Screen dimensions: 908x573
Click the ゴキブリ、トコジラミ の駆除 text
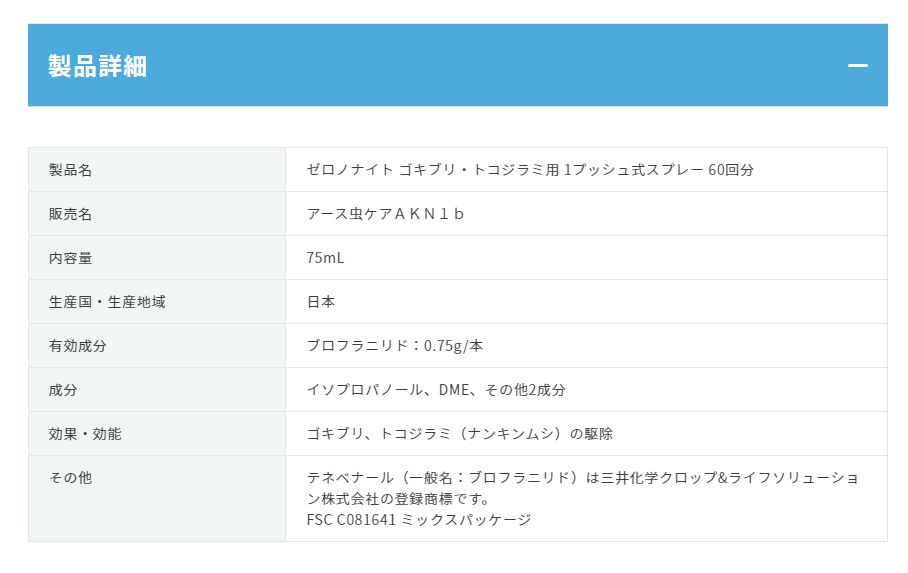(459, 434)
